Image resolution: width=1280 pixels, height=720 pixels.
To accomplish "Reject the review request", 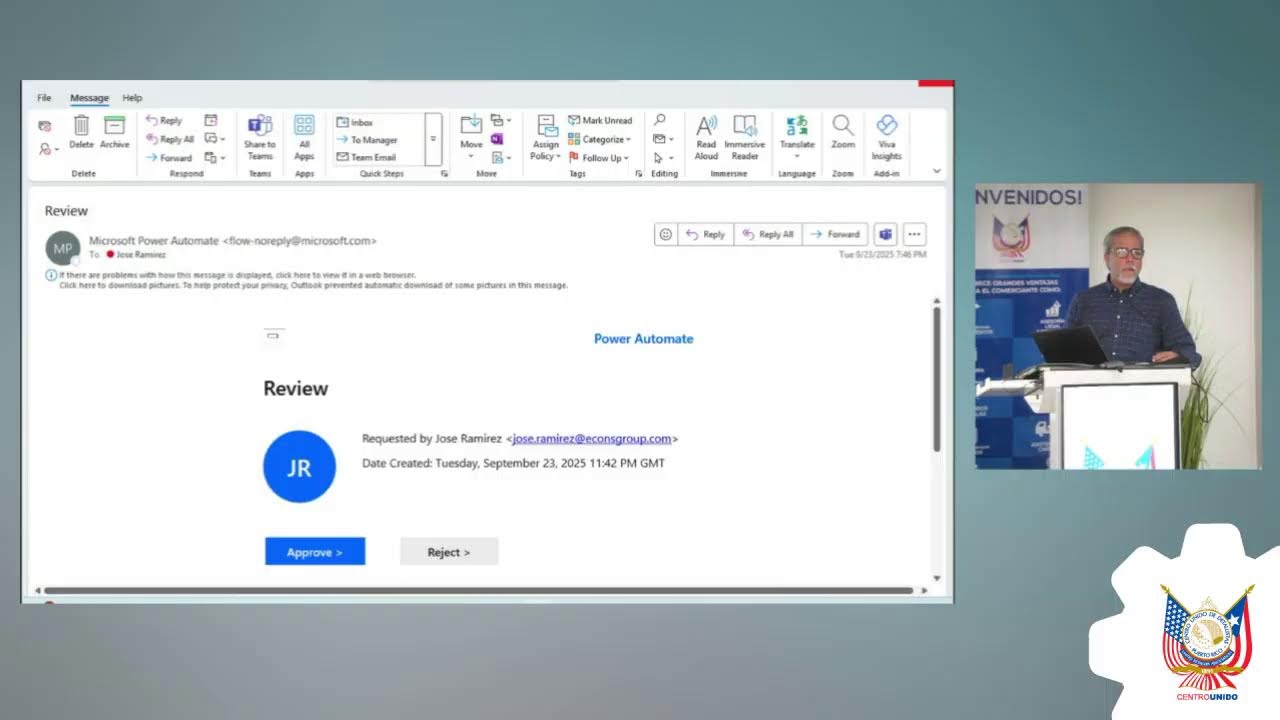I will point(449,551).
